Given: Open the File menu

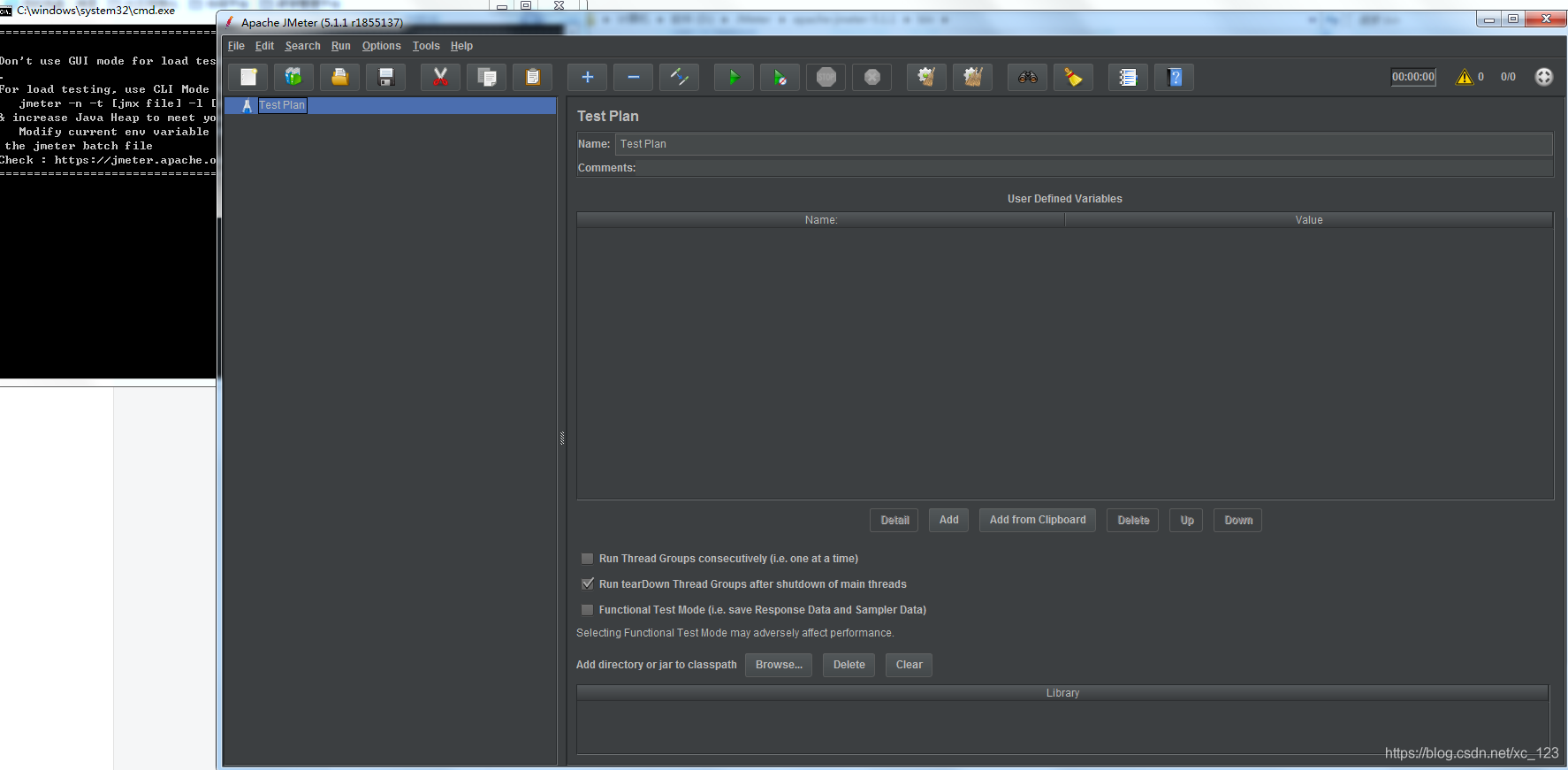Looking at the screenshot, I should click(x=236, y=46).
